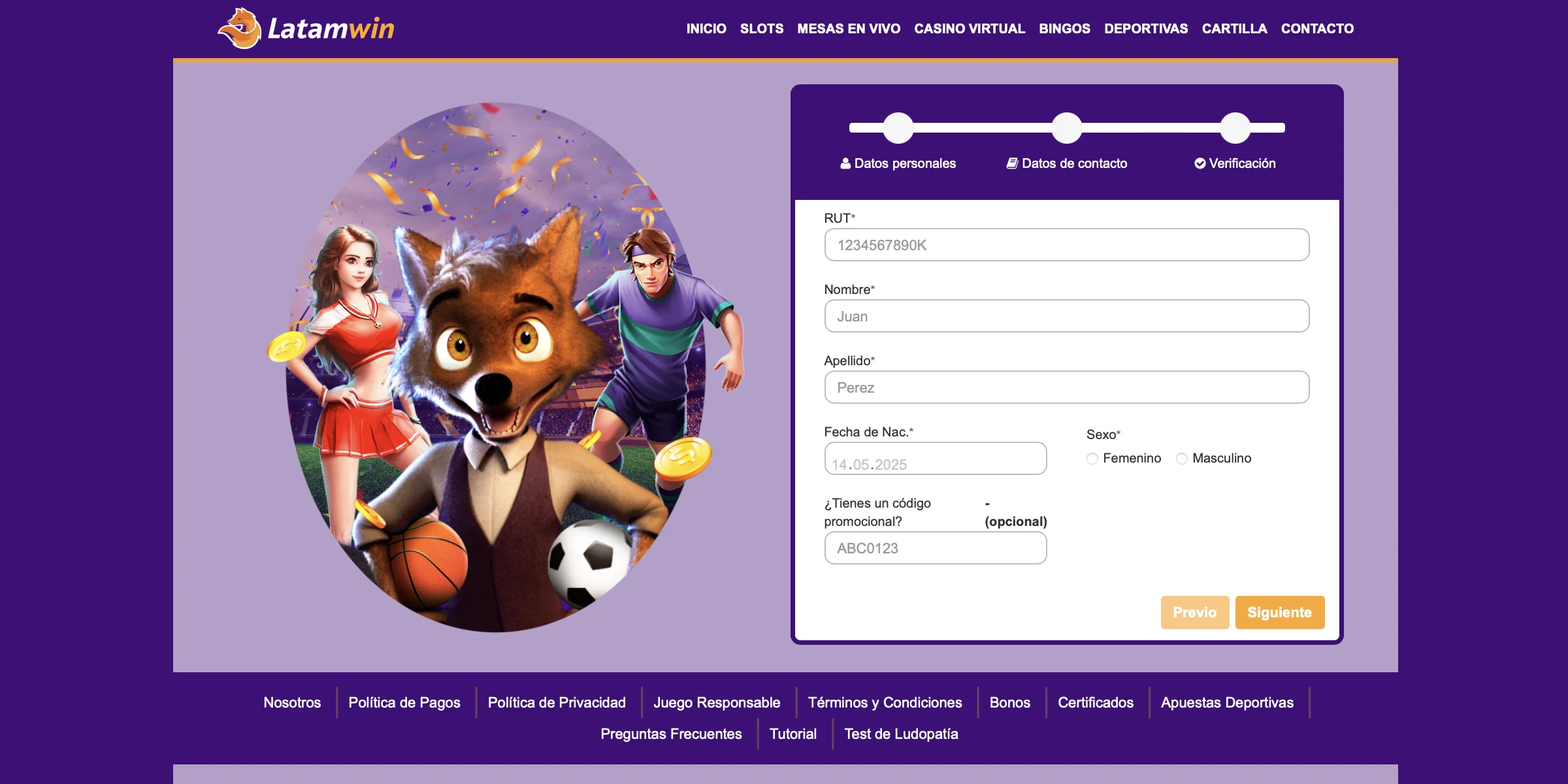Visit the Juego Responsable page
The image size is (1568, 784).
[x=717, y=702]
